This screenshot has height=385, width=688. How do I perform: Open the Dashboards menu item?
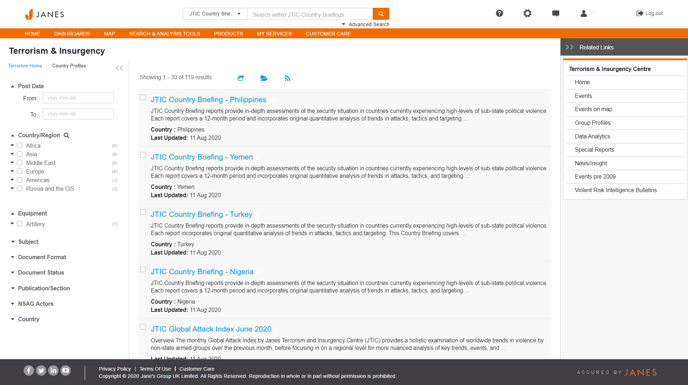tap(72, 34)
